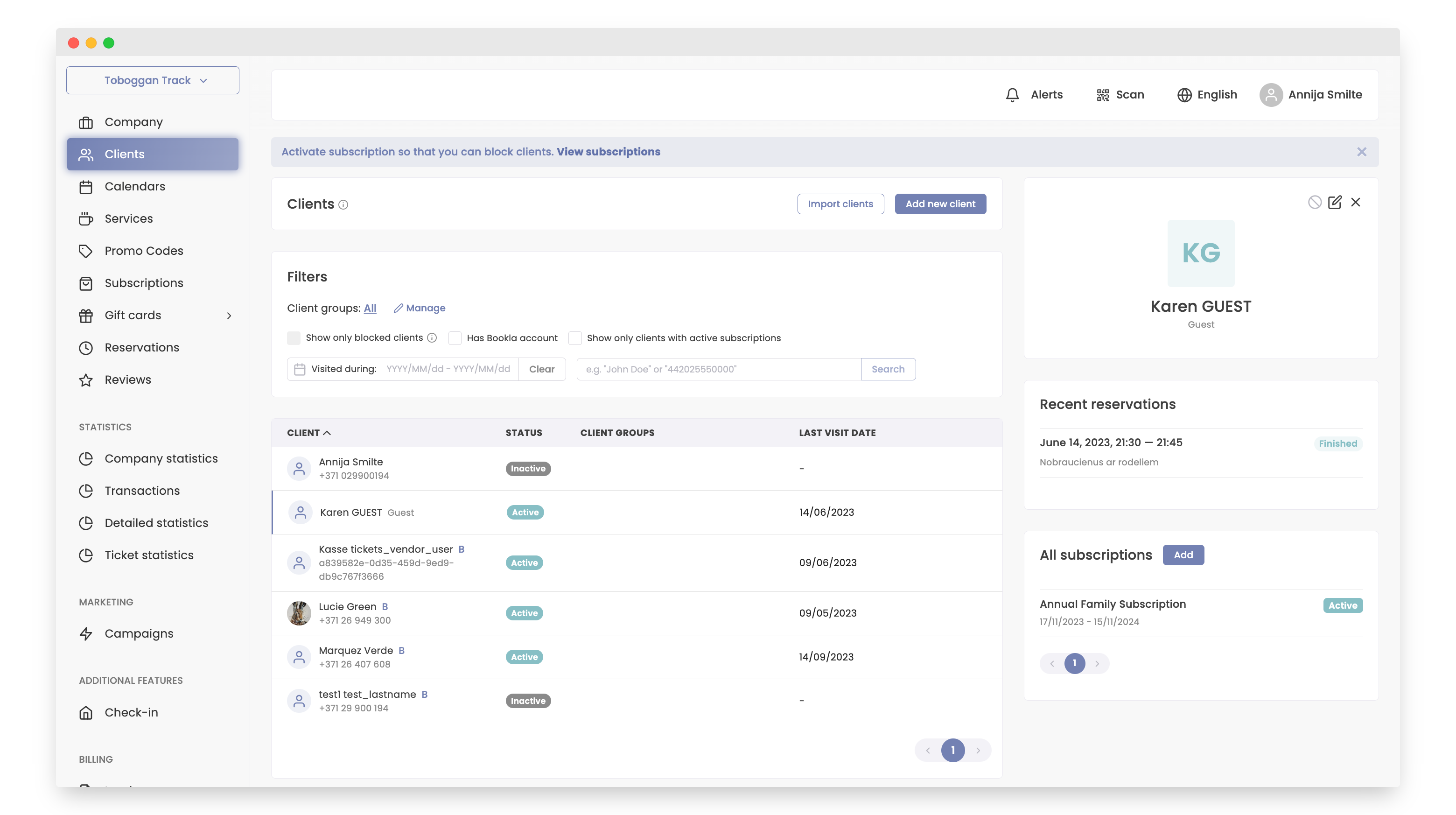Sort by the CLIENT column header arrow
Viewport: 1456px width, 815px height.
(327, 433)
